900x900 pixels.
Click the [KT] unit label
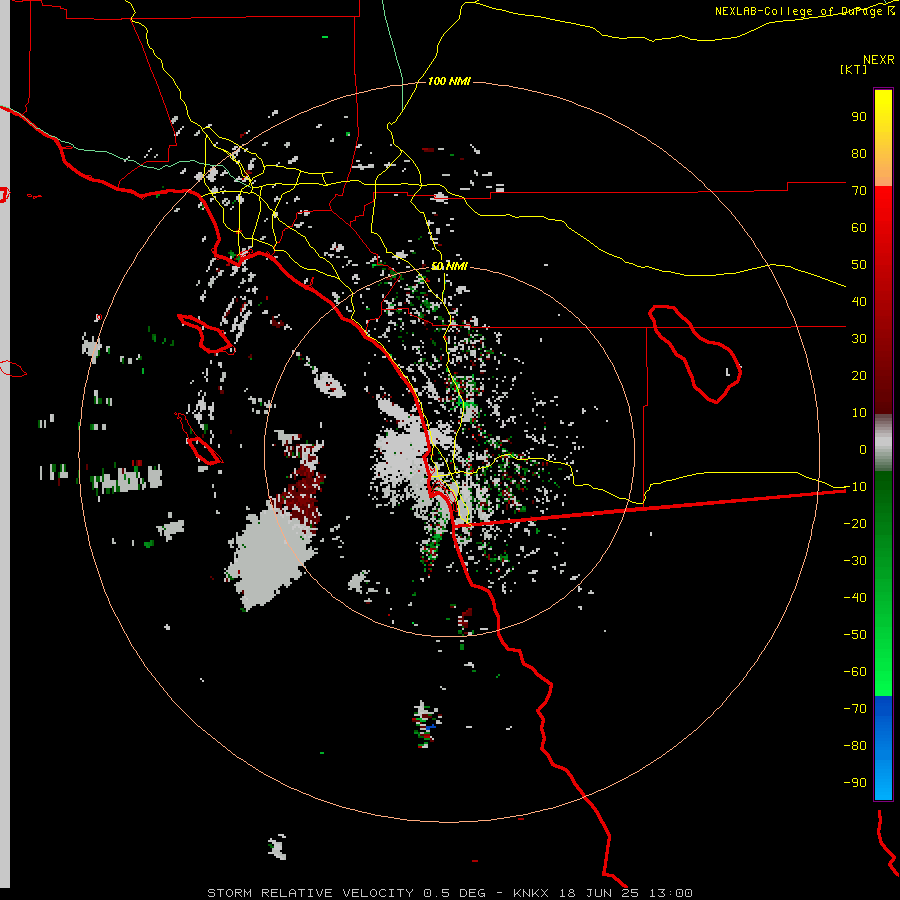[x=854, y=69]
